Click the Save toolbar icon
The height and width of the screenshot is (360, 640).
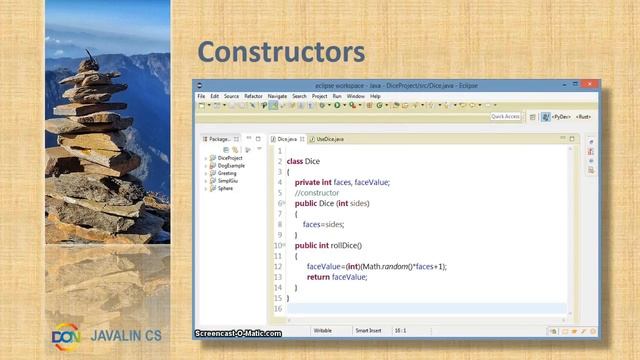pyautogui.click(x=233, y=106)
